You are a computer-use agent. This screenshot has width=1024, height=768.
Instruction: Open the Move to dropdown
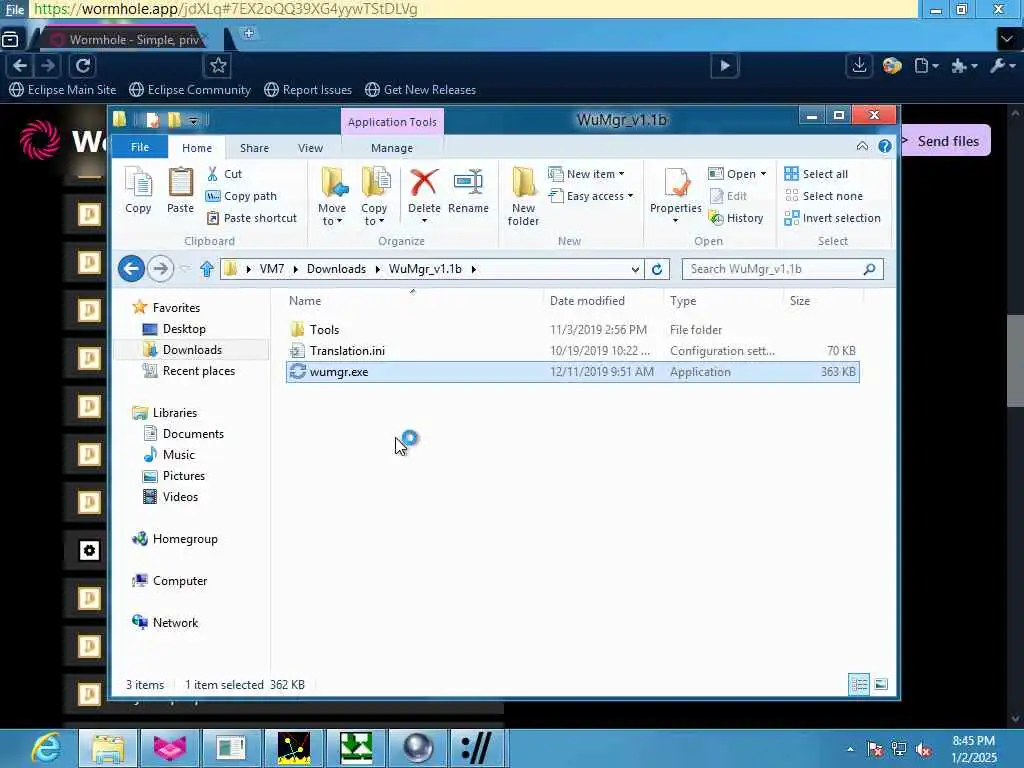[332, 197]
